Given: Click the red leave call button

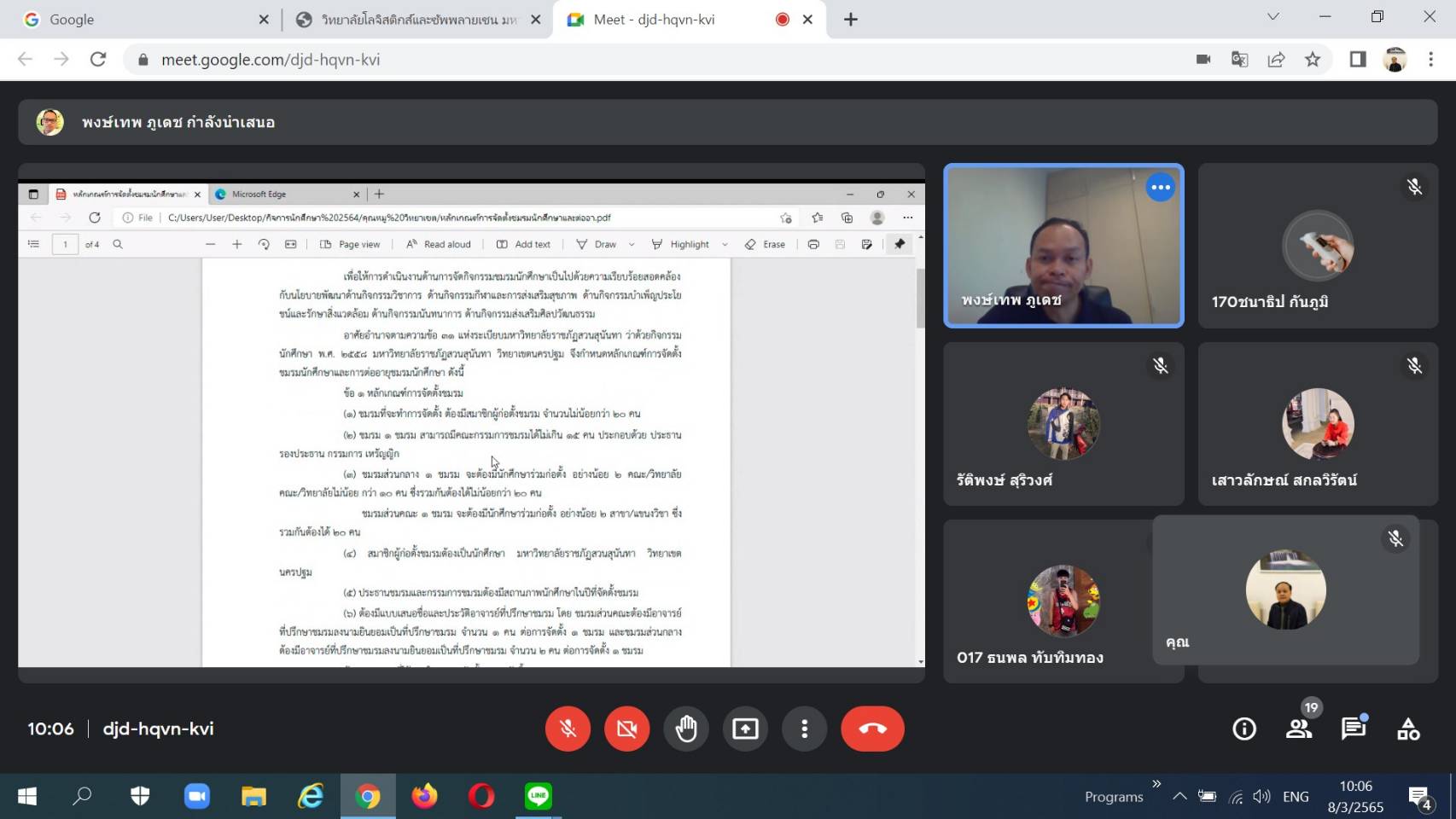Looking at the screenshot, I should [872, 729].
